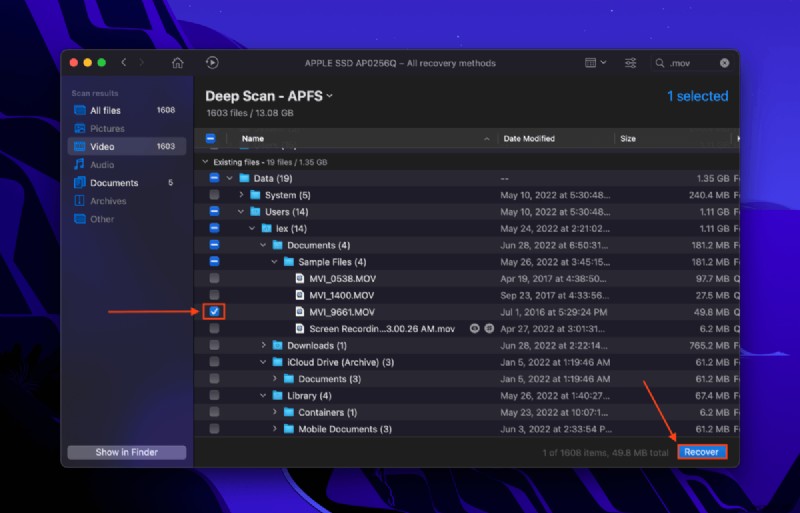Tick the checkbox next to Downloads folder
This screenshot has height=513, width=800.
tap(214, 345)
